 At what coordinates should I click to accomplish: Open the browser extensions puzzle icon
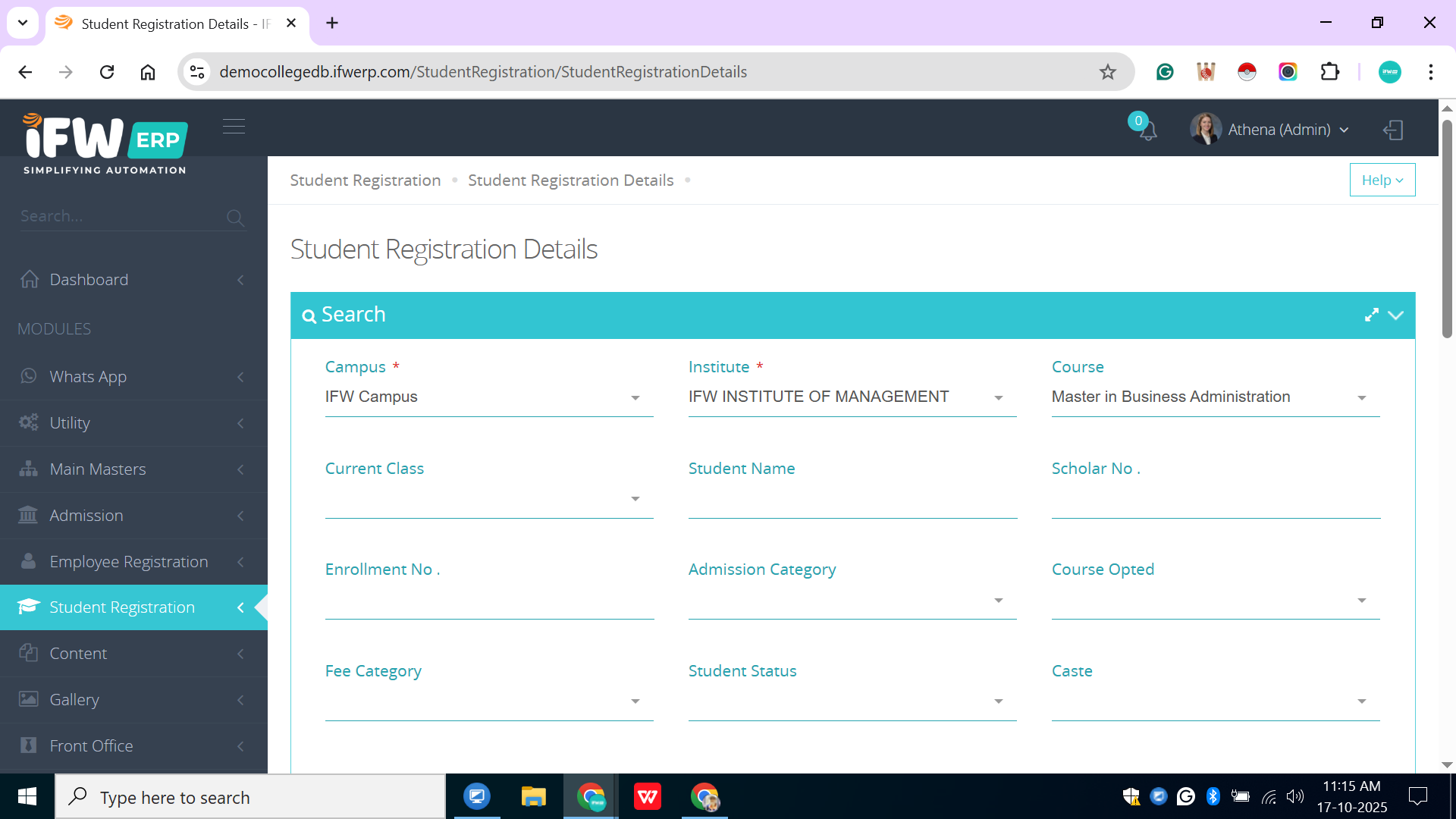point(1329,72)
